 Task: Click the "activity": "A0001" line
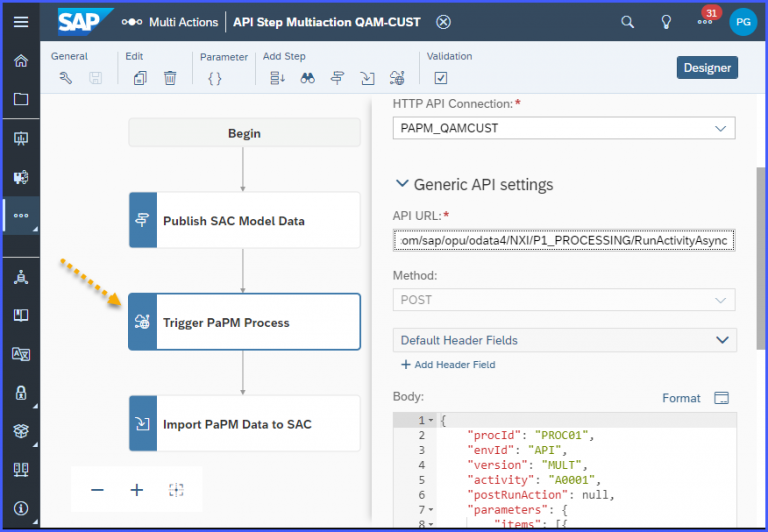(534, 480)
